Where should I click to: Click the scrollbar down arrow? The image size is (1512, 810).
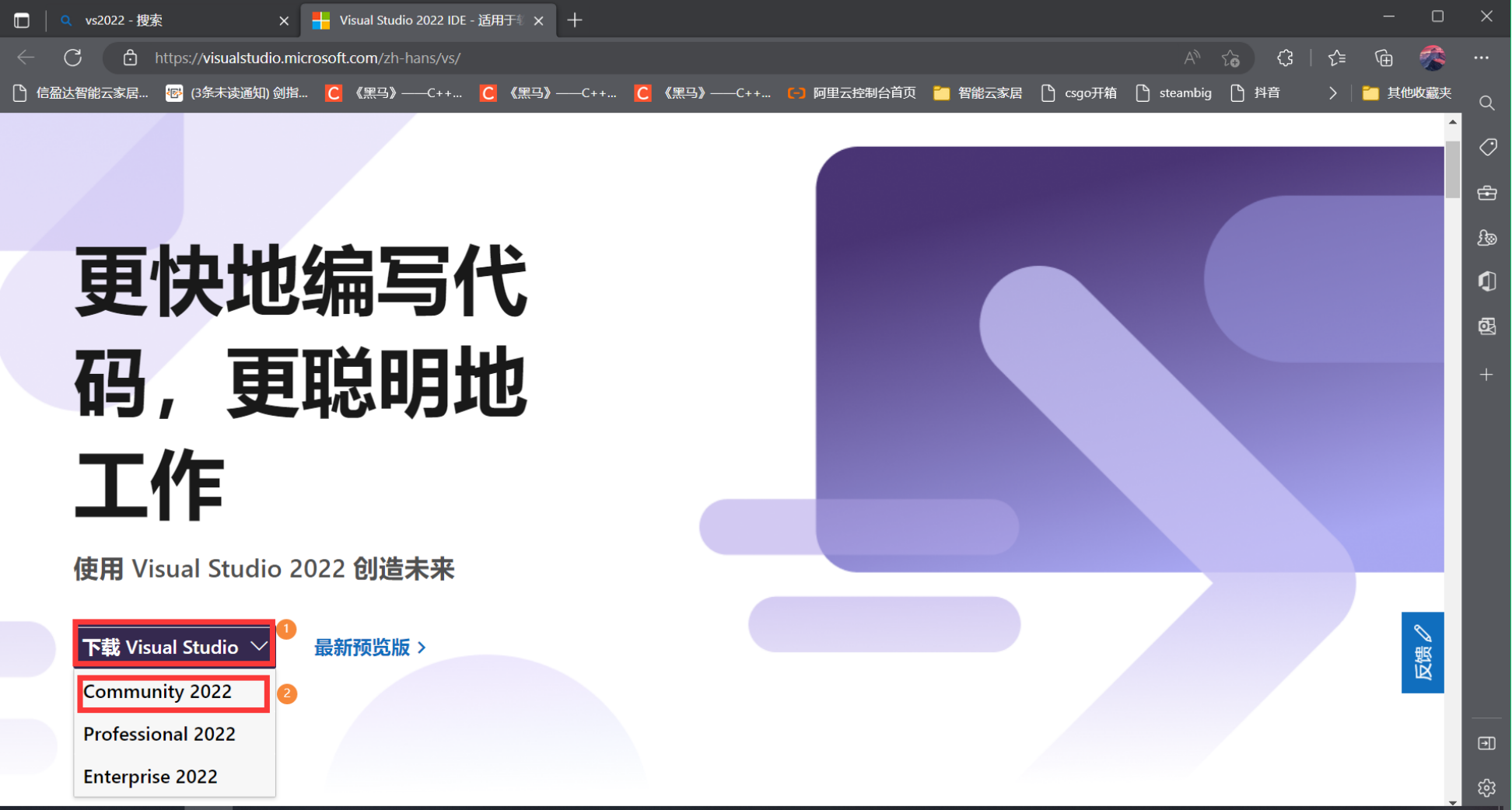[x=1452, y=801]
